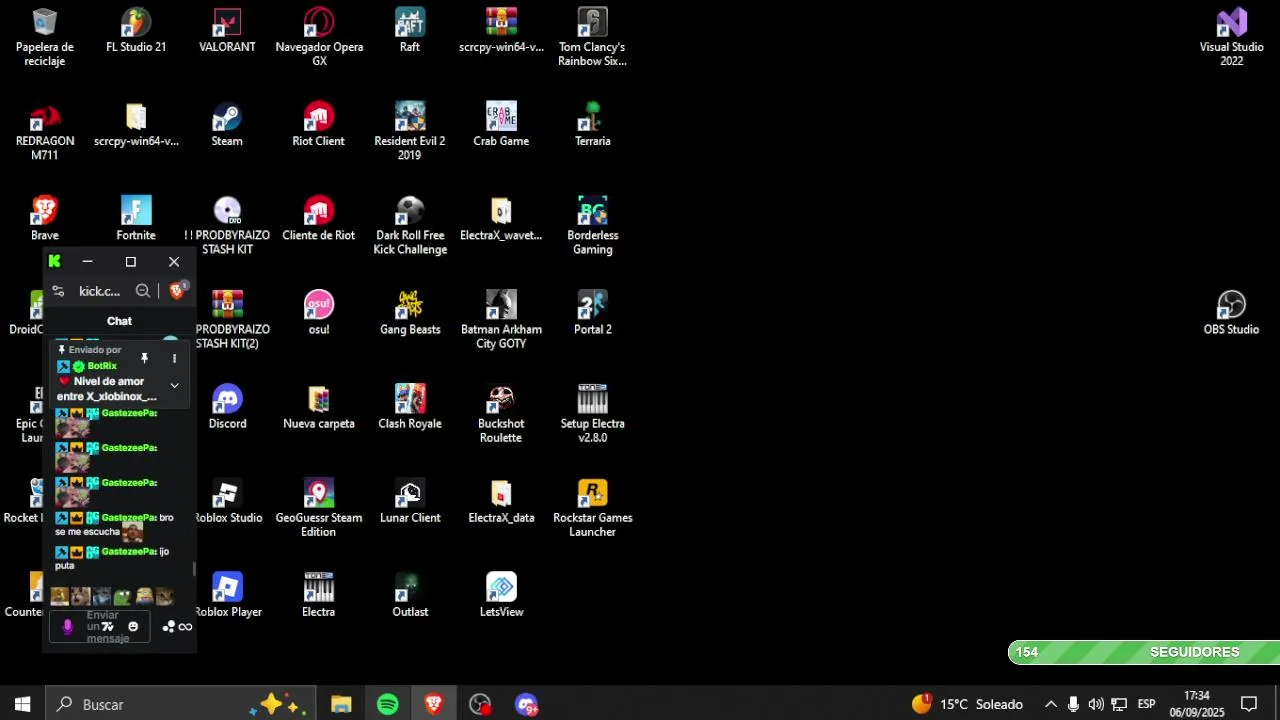1280x720 pixels.
Task: Select the osu! desktop icon
Action: click(x=319, y=313)
